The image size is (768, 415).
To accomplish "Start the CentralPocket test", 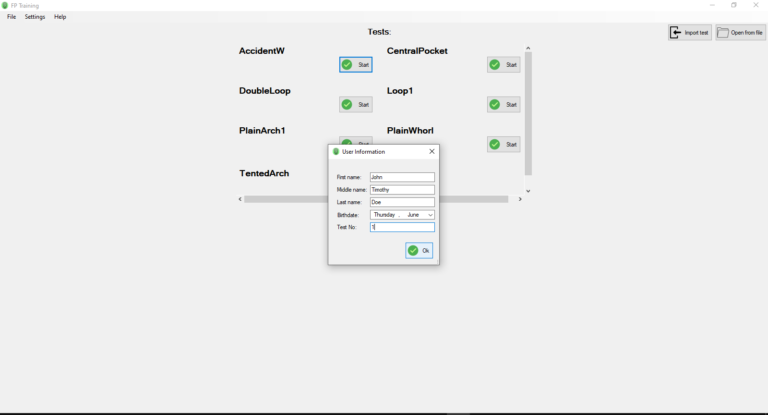I will [x=504, y=65].
